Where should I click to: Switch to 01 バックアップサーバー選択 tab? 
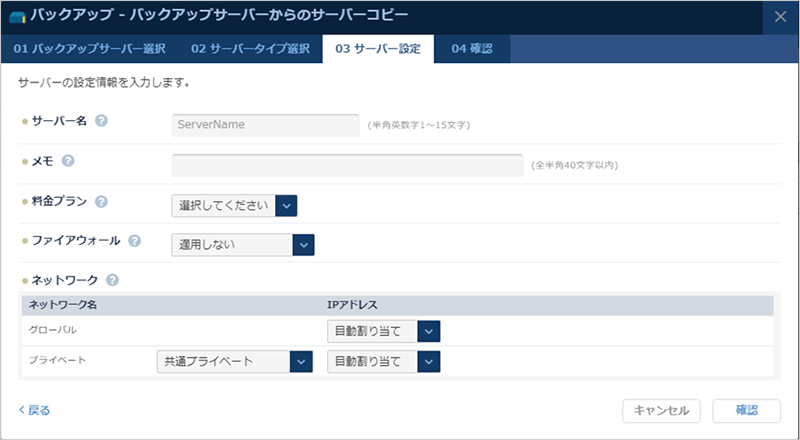(89, 48)
